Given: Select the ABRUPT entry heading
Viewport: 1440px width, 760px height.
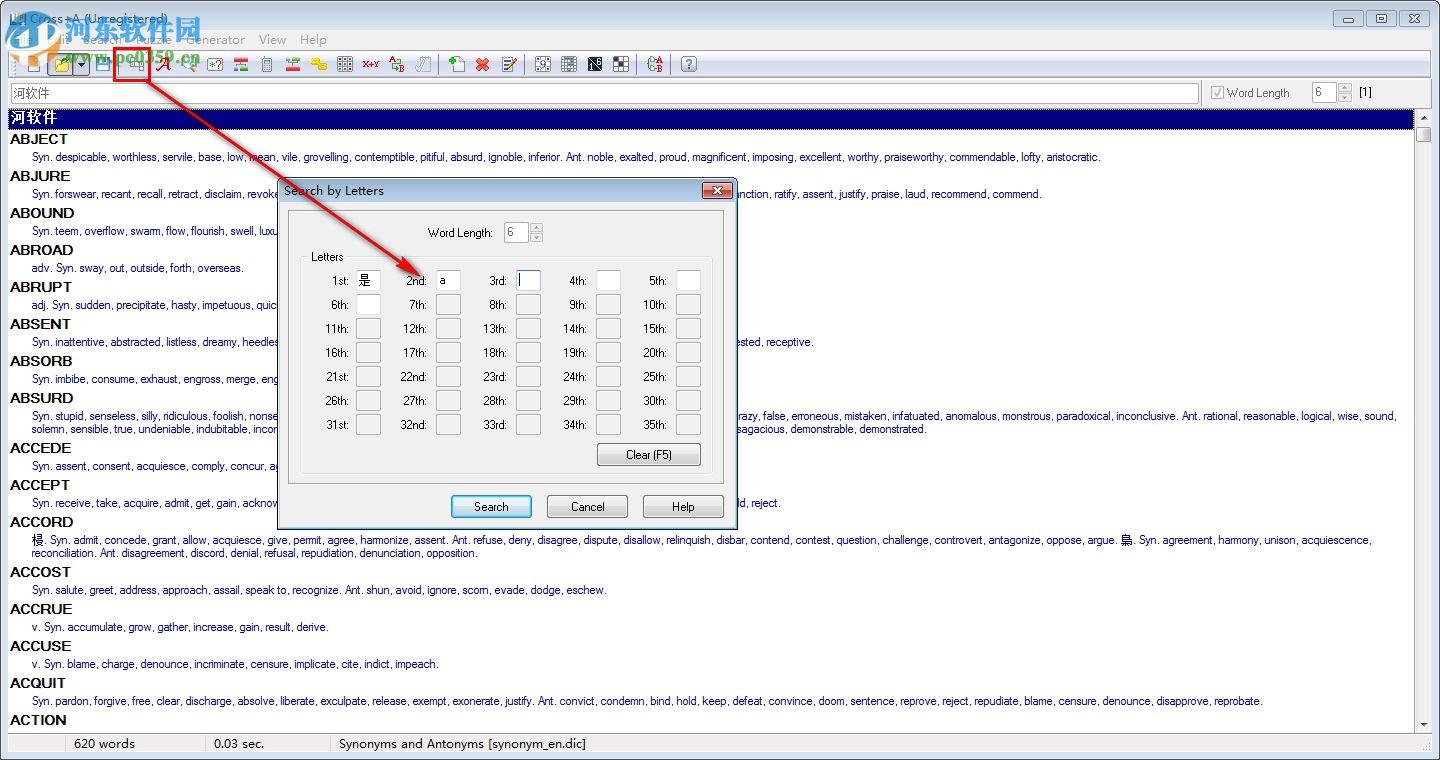Looking at the screenshot, I should tap(41, 288).
